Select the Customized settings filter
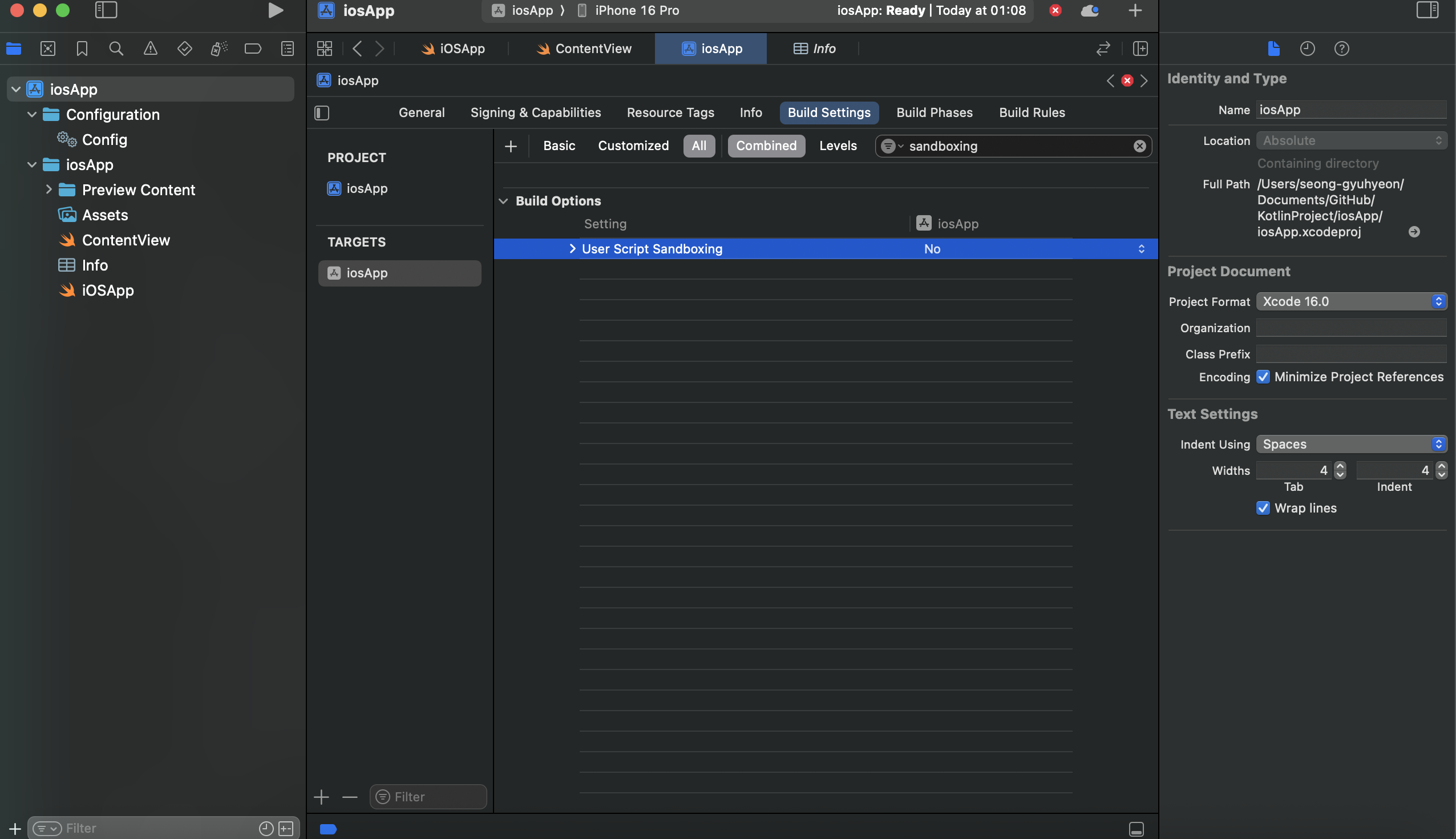The image size is (1456, 839). point(633,146)
